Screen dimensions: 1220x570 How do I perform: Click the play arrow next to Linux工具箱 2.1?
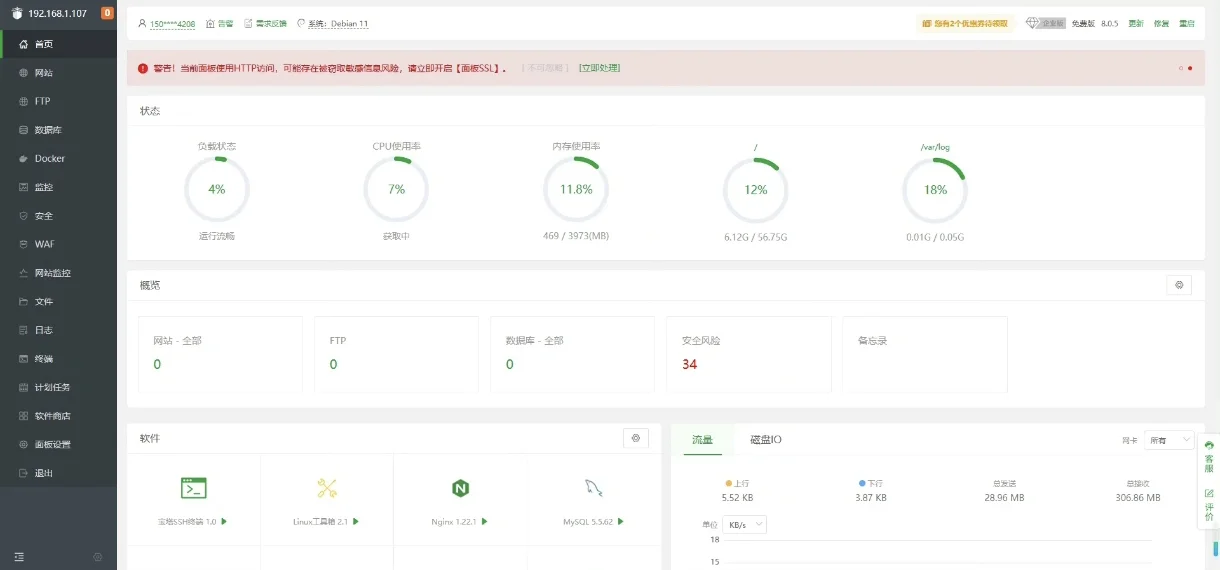point(356,521)
